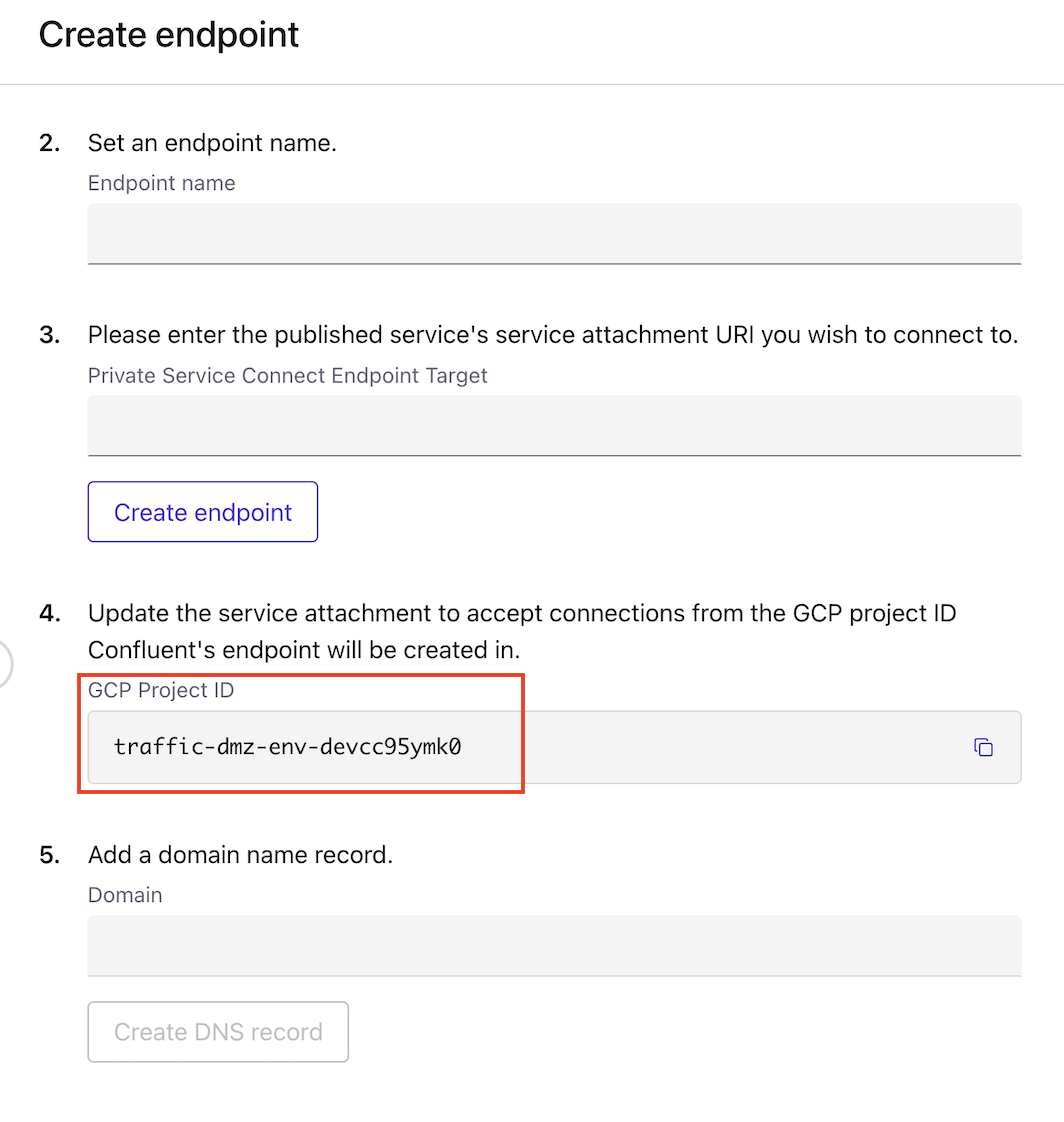Viewport: 1064px width, 1122px height.
Task: Click the red-highlighted GCP Project ID section
Action: point(301,734)
